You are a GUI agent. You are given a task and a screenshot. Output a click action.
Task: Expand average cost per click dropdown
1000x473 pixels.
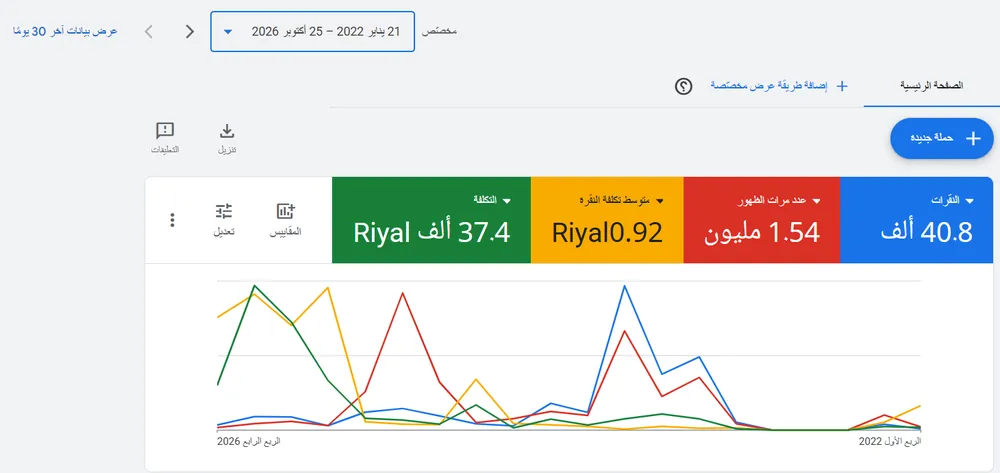pyautogui.click(x=660, y=201)
